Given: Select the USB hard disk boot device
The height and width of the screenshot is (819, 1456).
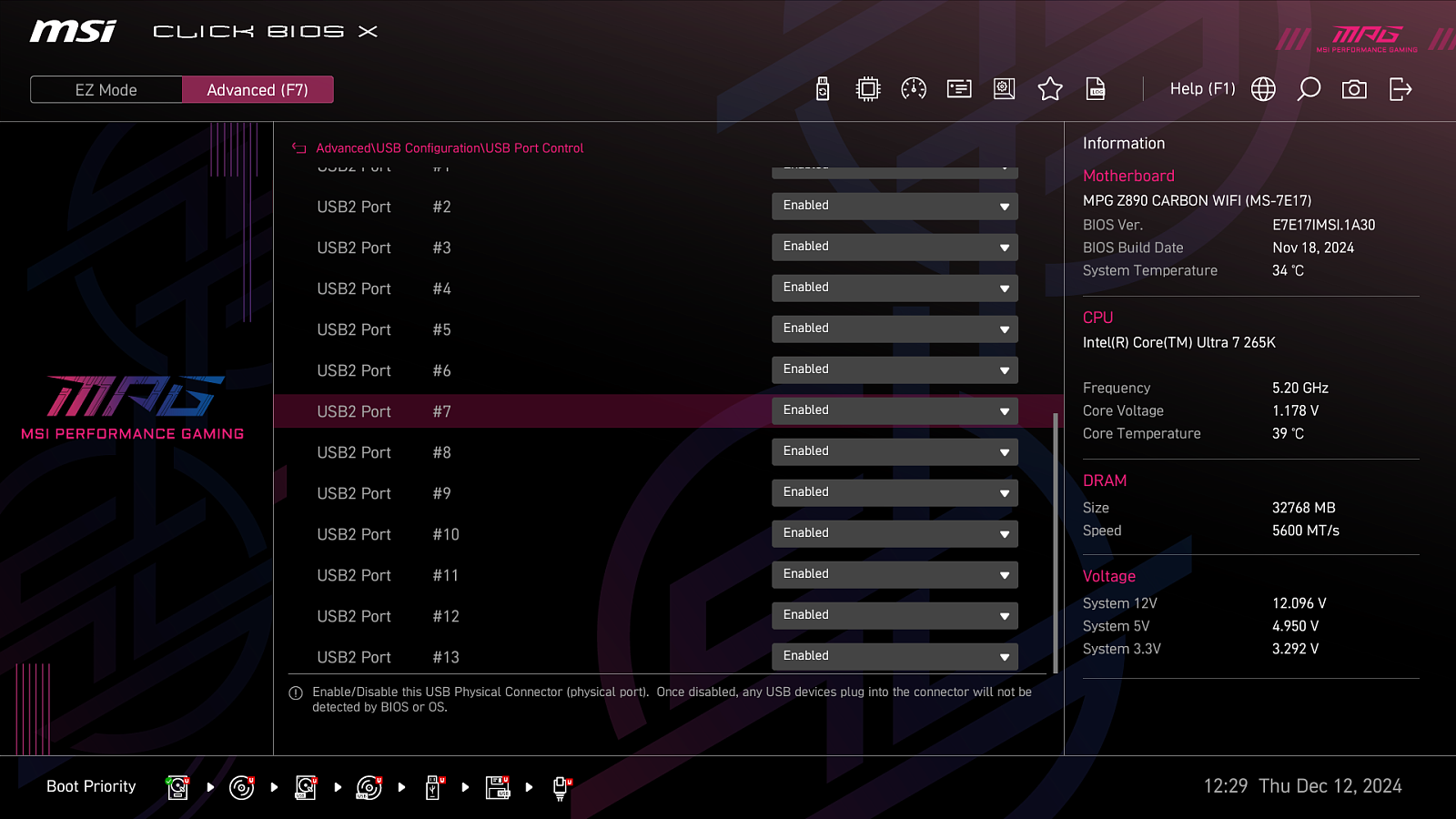Looking at the screenshot, I should [306, 787].
